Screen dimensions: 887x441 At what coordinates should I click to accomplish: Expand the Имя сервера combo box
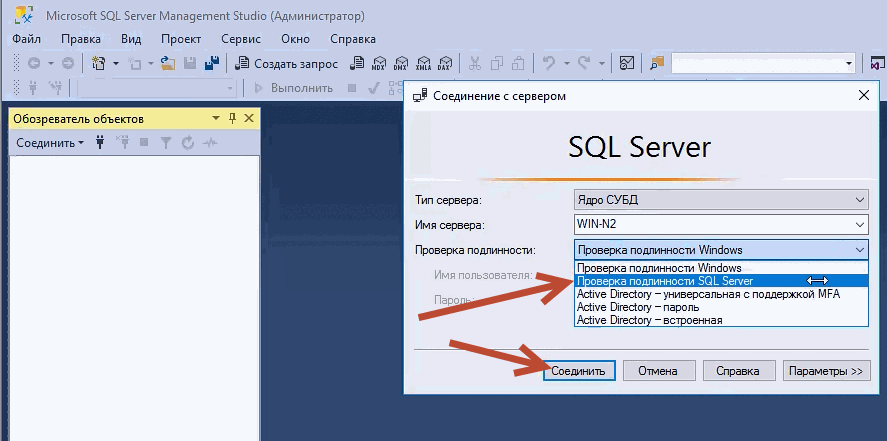(860, 224)
